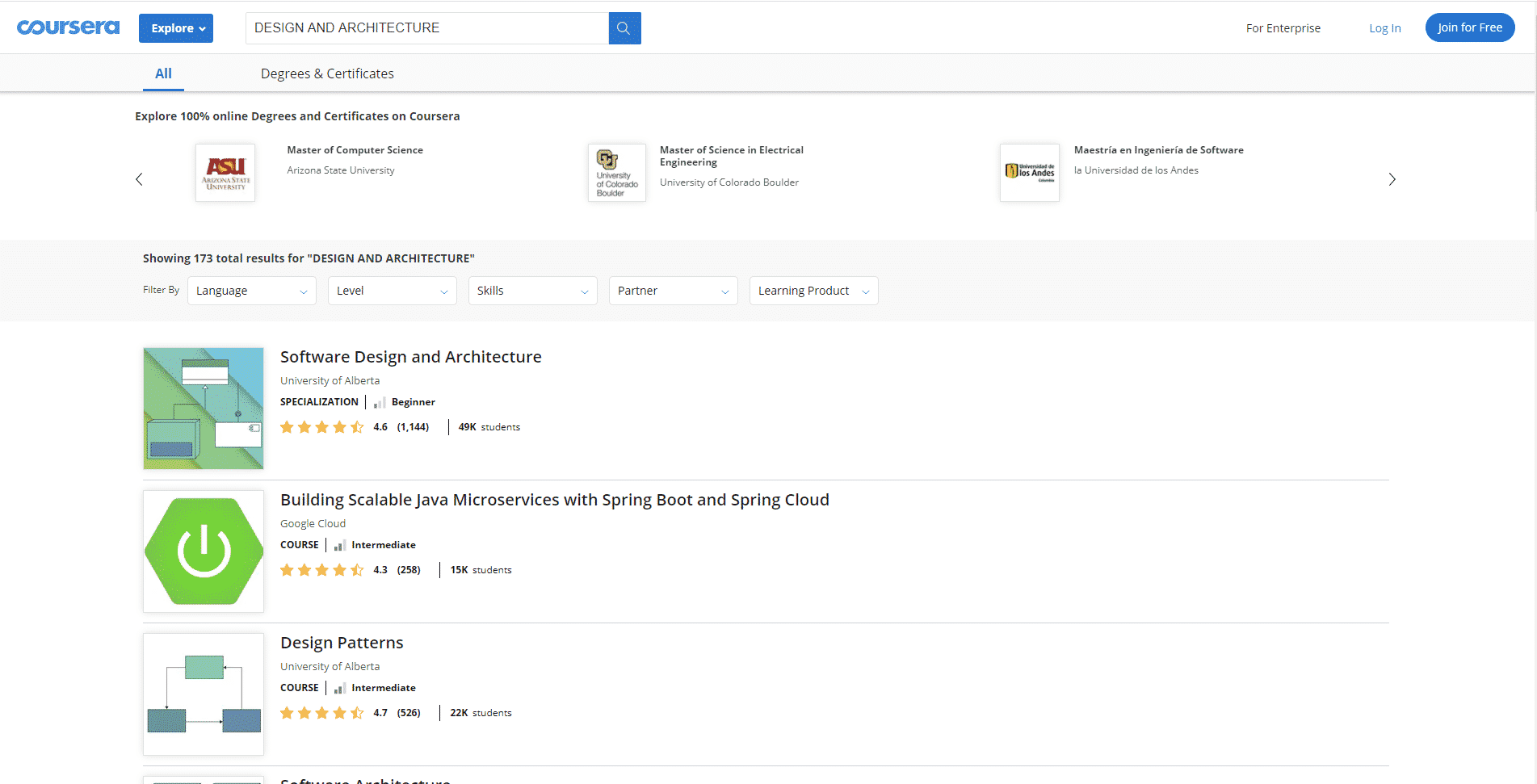The width and height of the screenshot is (1537, 784).
Task: Expand the Skills filter dropdown
Action: pyautogui.click(x=533, y=291)
